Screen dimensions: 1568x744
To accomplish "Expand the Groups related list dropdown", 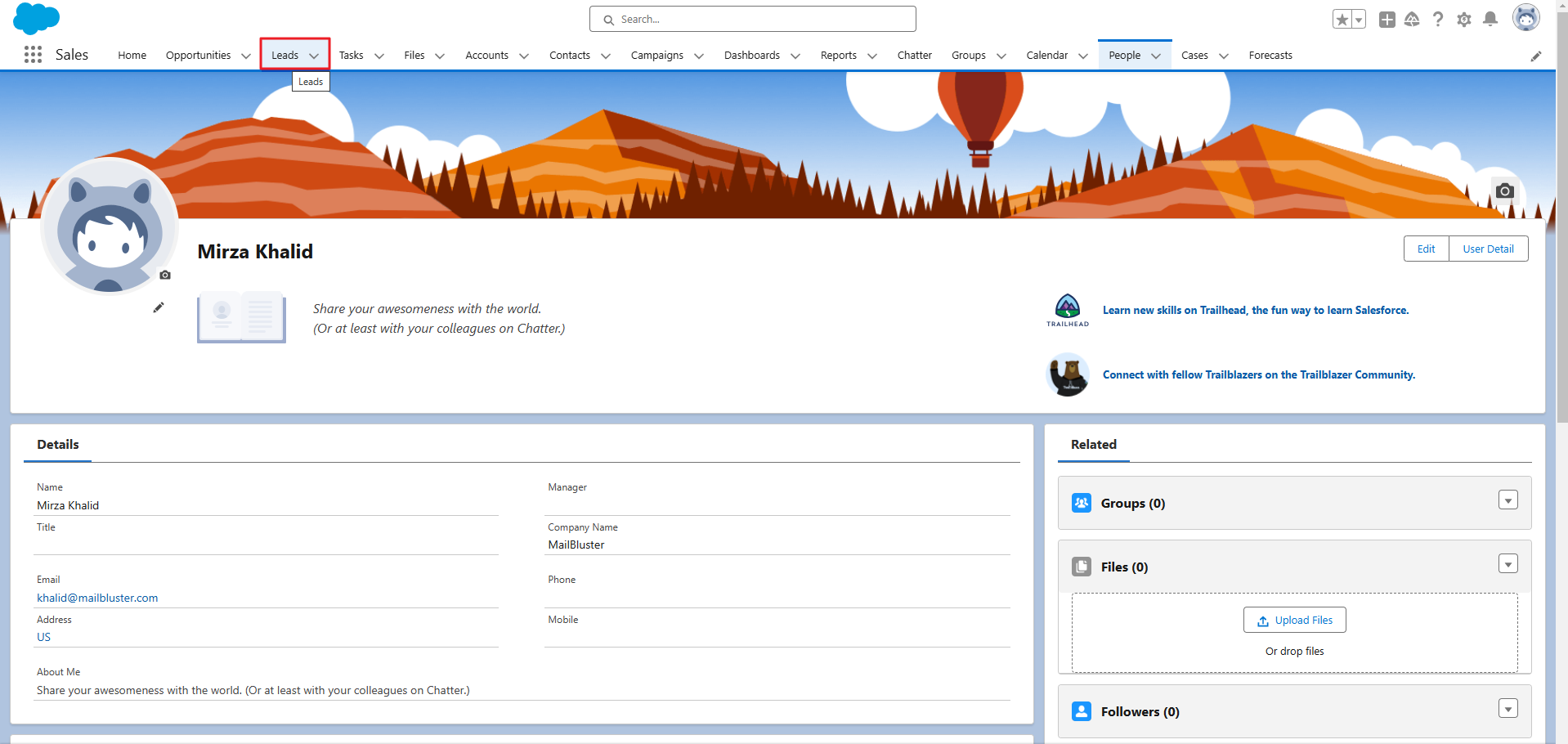I will tap(1508, 500).
